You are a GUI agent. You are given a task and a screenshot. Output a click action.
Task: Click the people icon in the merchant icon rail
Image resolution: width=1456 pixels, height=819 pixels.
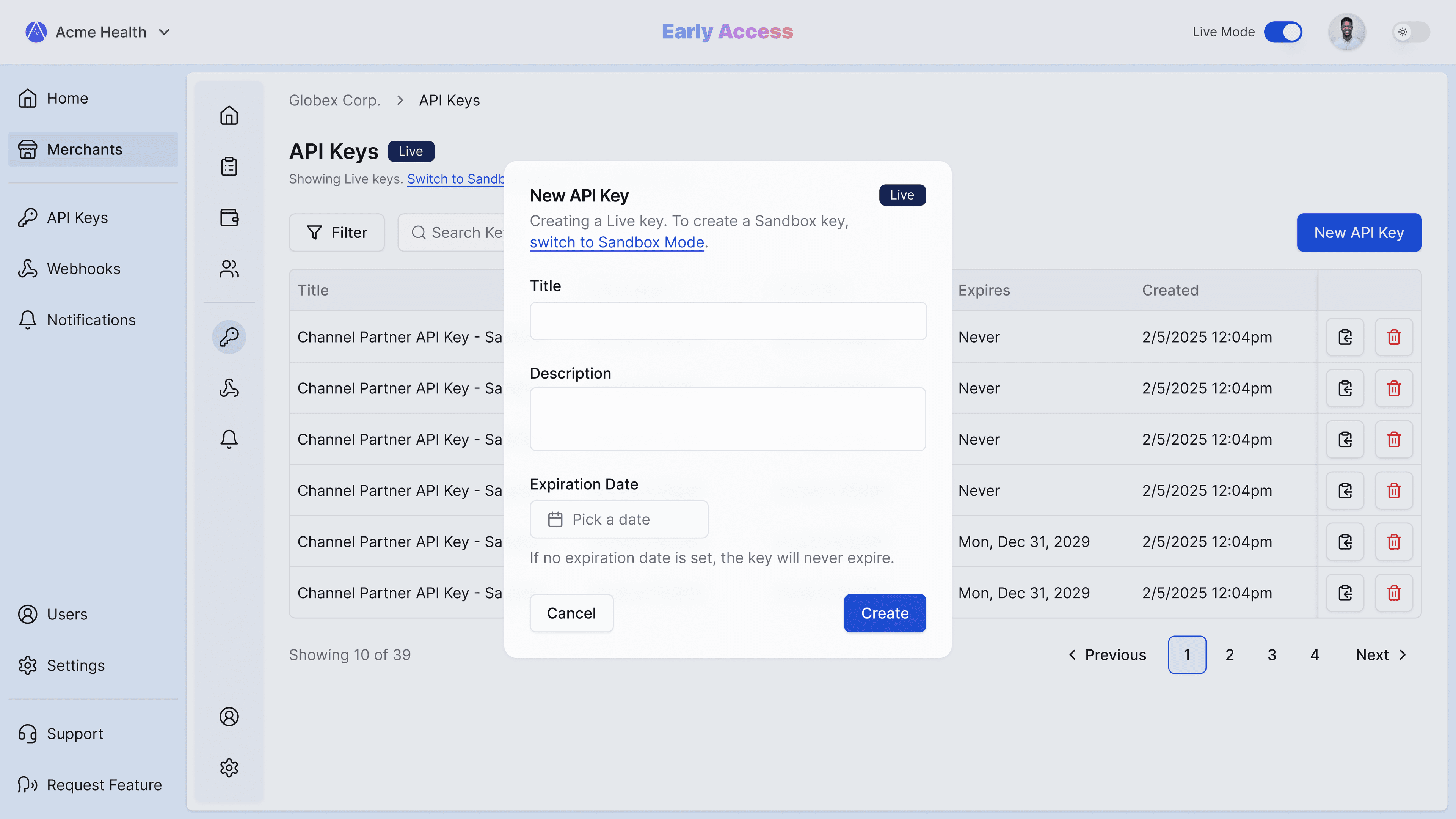coord(229,269)
